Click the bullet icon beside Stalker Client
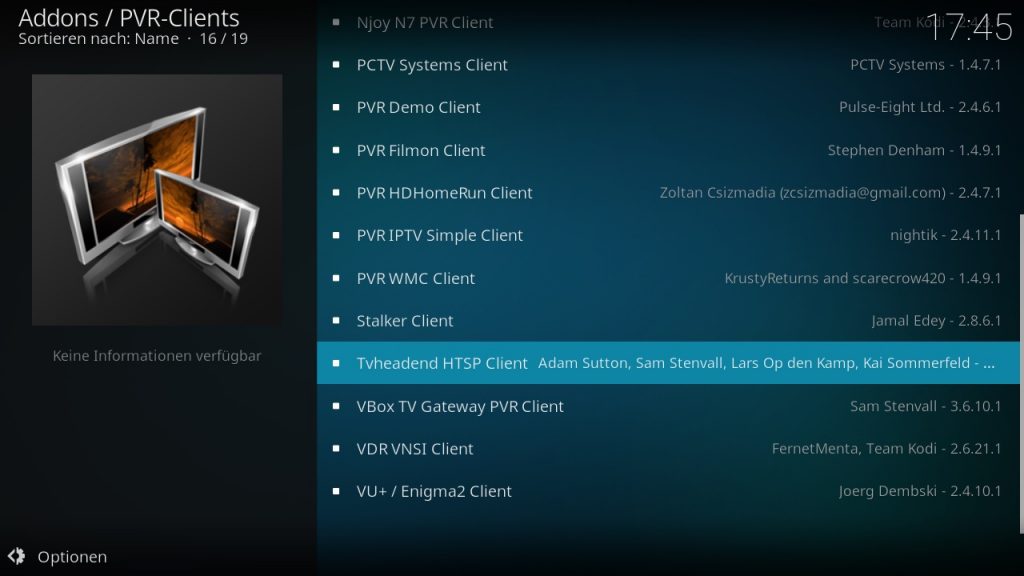This screenshot has width=1024, height=576. [x=336, y=321]
